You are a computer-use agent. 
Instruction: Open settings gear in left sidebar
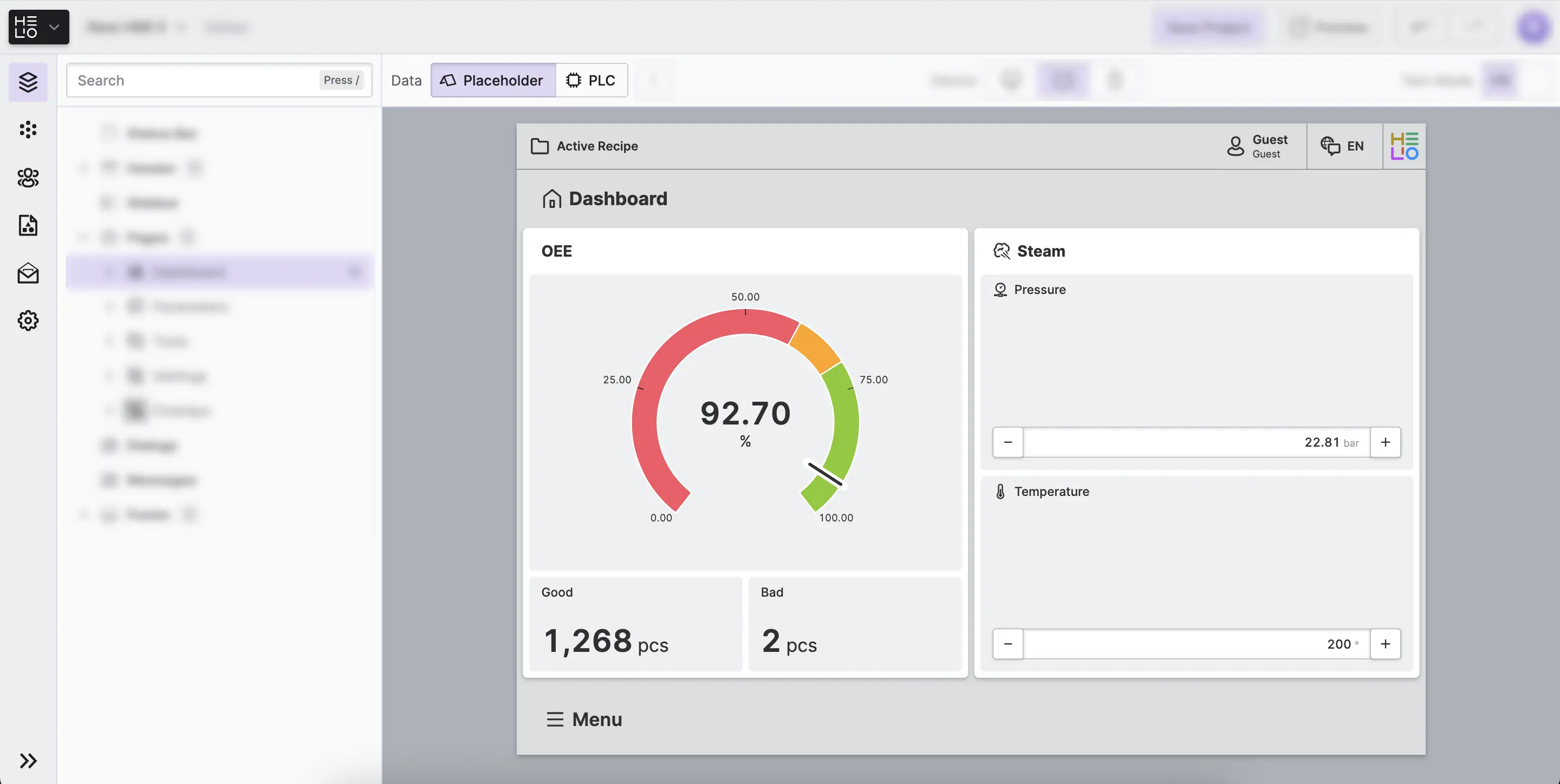28,320
